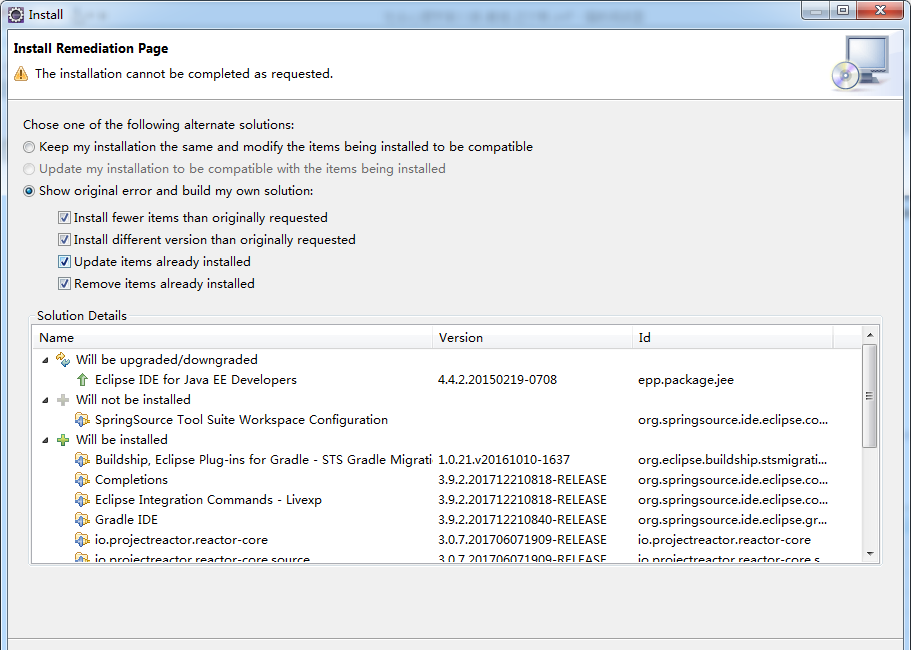The width and height of the screenshot is (911, 650).
Task: Select 'Will be upgraded/downgraded' tree row
Action: [x=167, y=360]
